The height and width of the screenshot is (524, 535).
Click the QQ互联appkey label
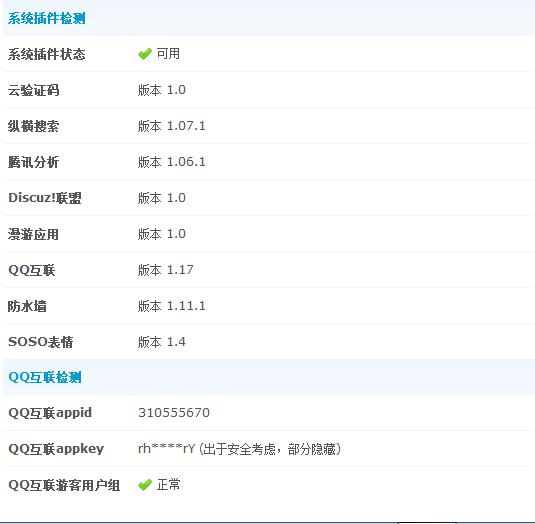(x=56, y=449)
